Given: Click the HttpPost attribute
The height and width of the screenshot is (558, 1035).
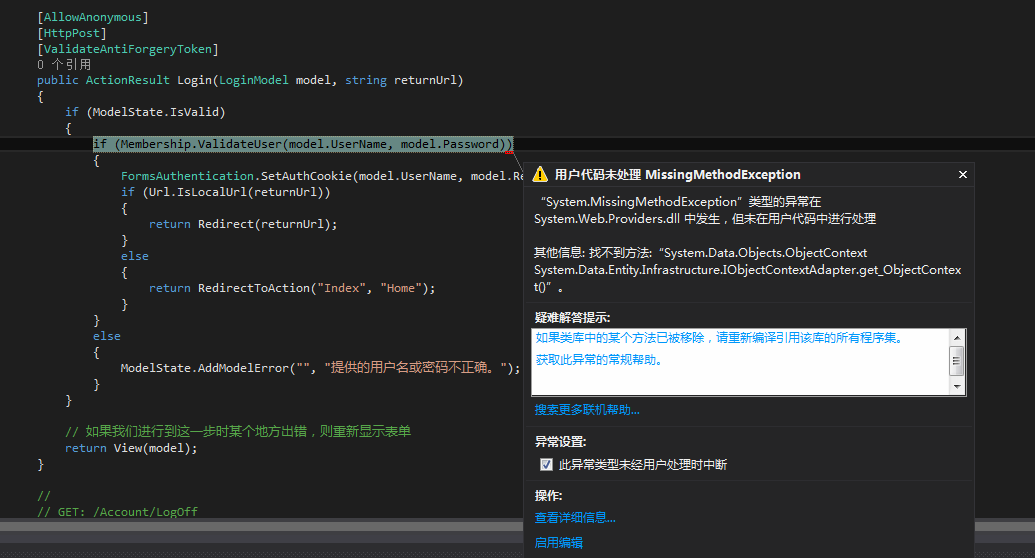Looking at the screenshot, I should pyautogui.click(x=71, y=33).
